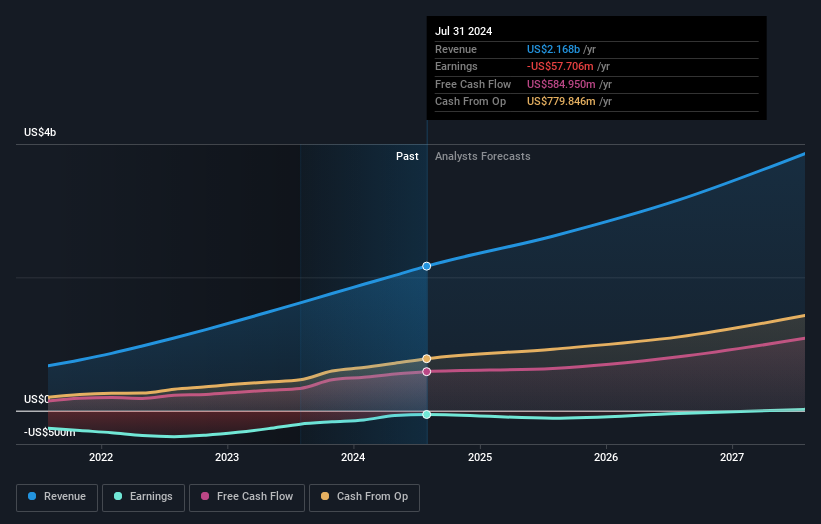This screenshot has width=821, height=524.
Task: Toggle the Cash From Op legend button
Action: [x=364, y=497]
